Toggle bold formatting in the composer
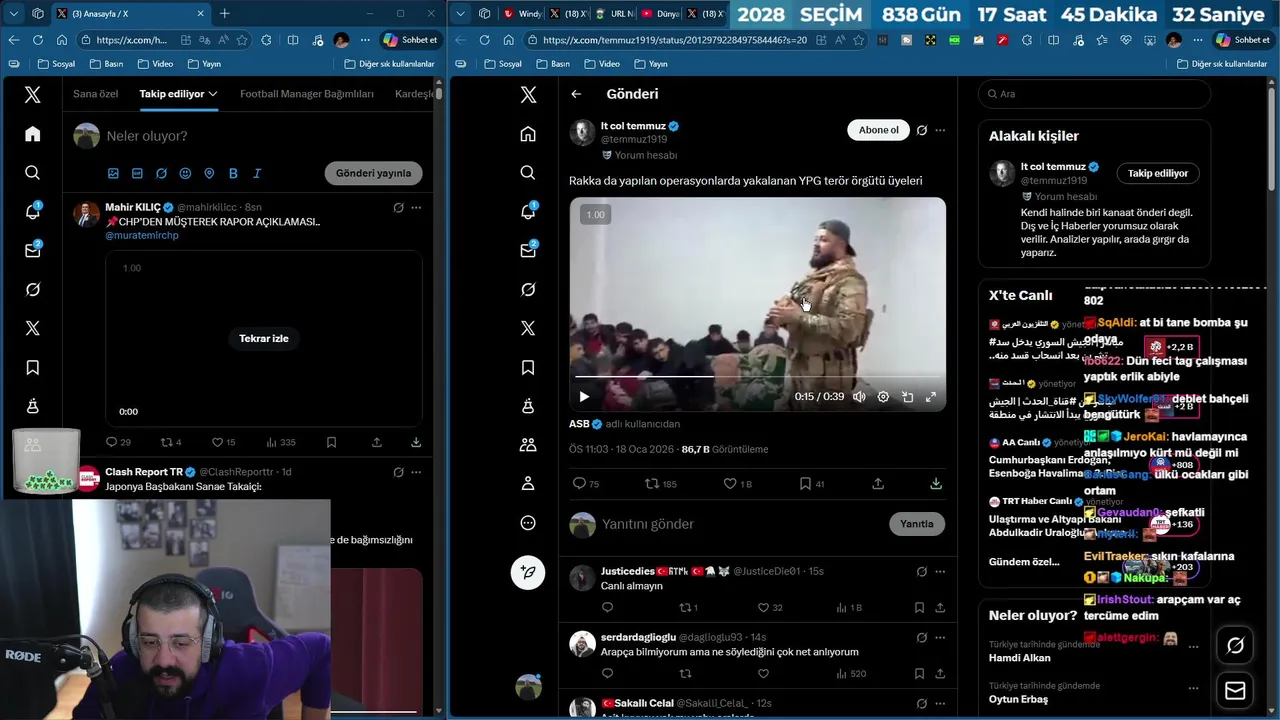 [x=233, y=173]
